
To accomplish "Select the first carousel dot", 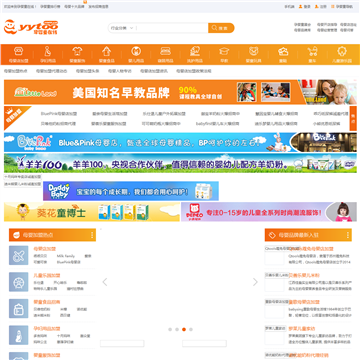I will tap(170, 329).
